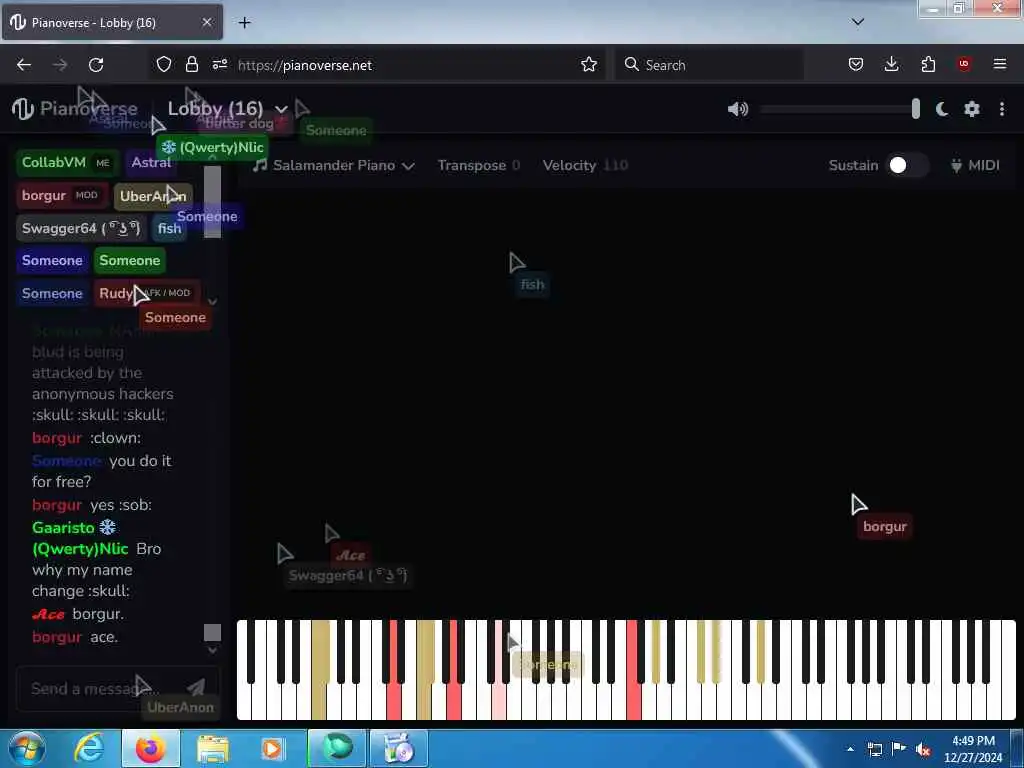Image resolution: width=1024 pixels, height=768 pixels.
Task: Click the user list scrollbar thumb
Action: 212,202
